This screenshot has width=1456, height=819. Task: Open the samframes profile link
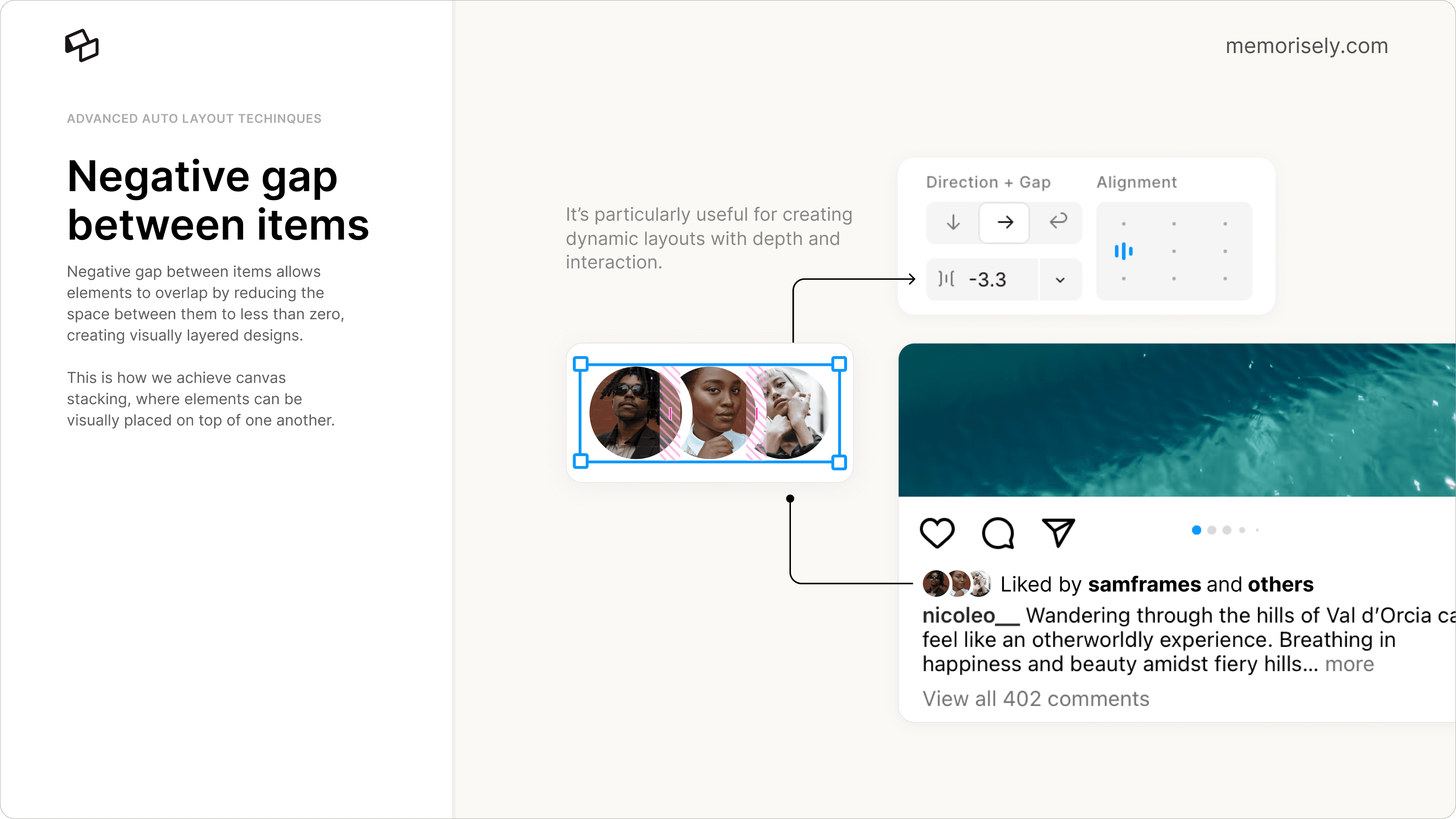click(x=1145, y=584)
